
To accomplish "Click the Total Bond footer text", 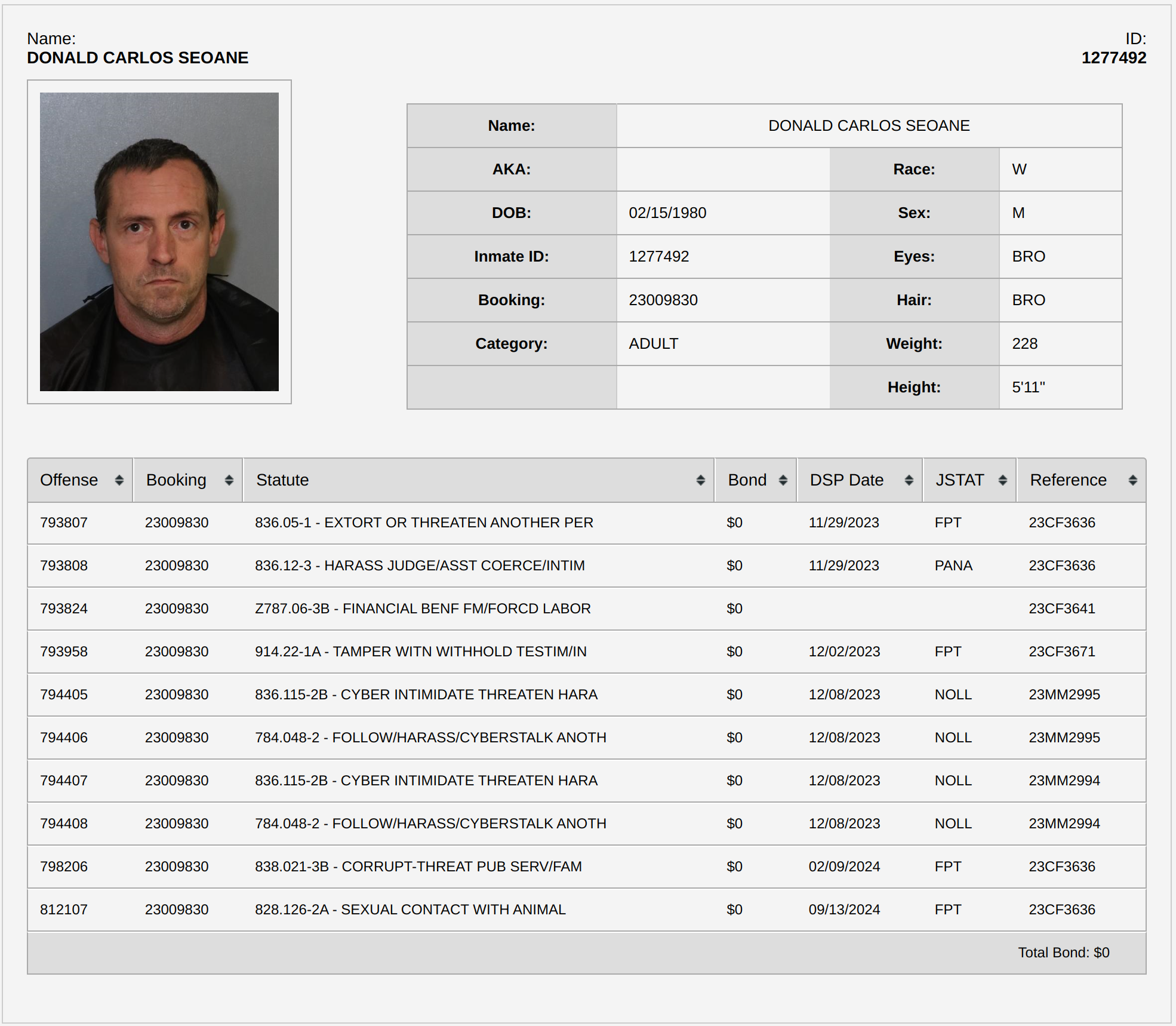I will pyautogui.click(x=1063, y=953).
